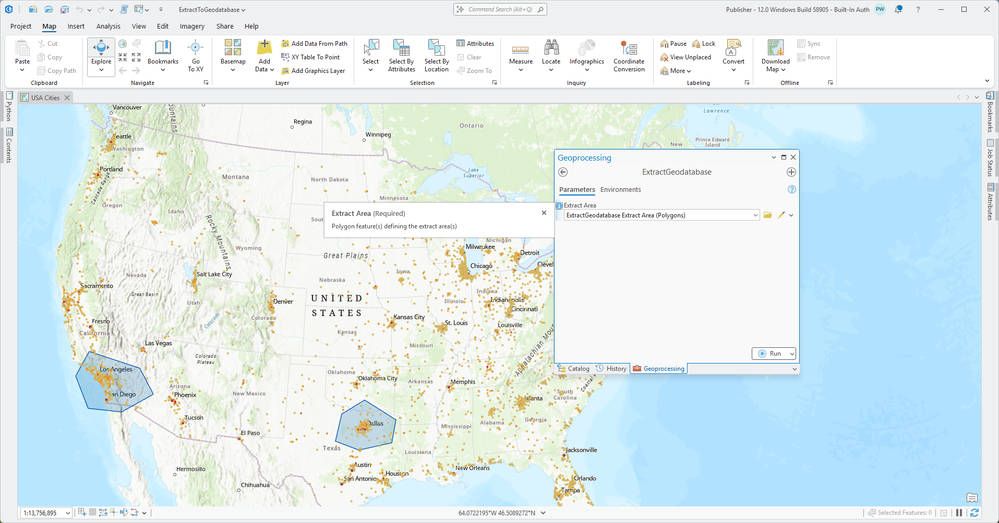
Task: Switch to the Share ribbon tab
Action: click(225, 26)
